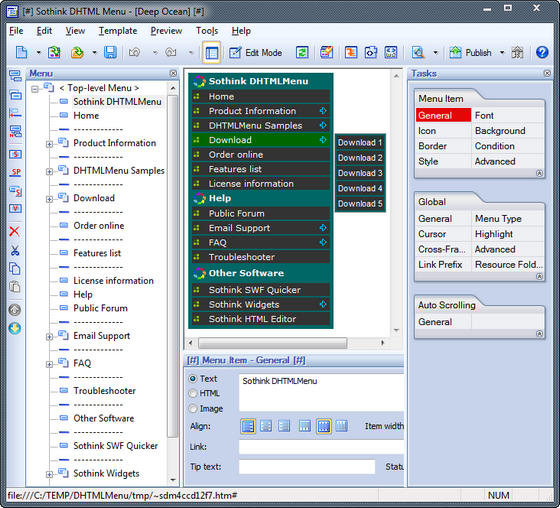Click the Publish toolbar icon
This screenshot has width=560, height=508.
[455, 53]
